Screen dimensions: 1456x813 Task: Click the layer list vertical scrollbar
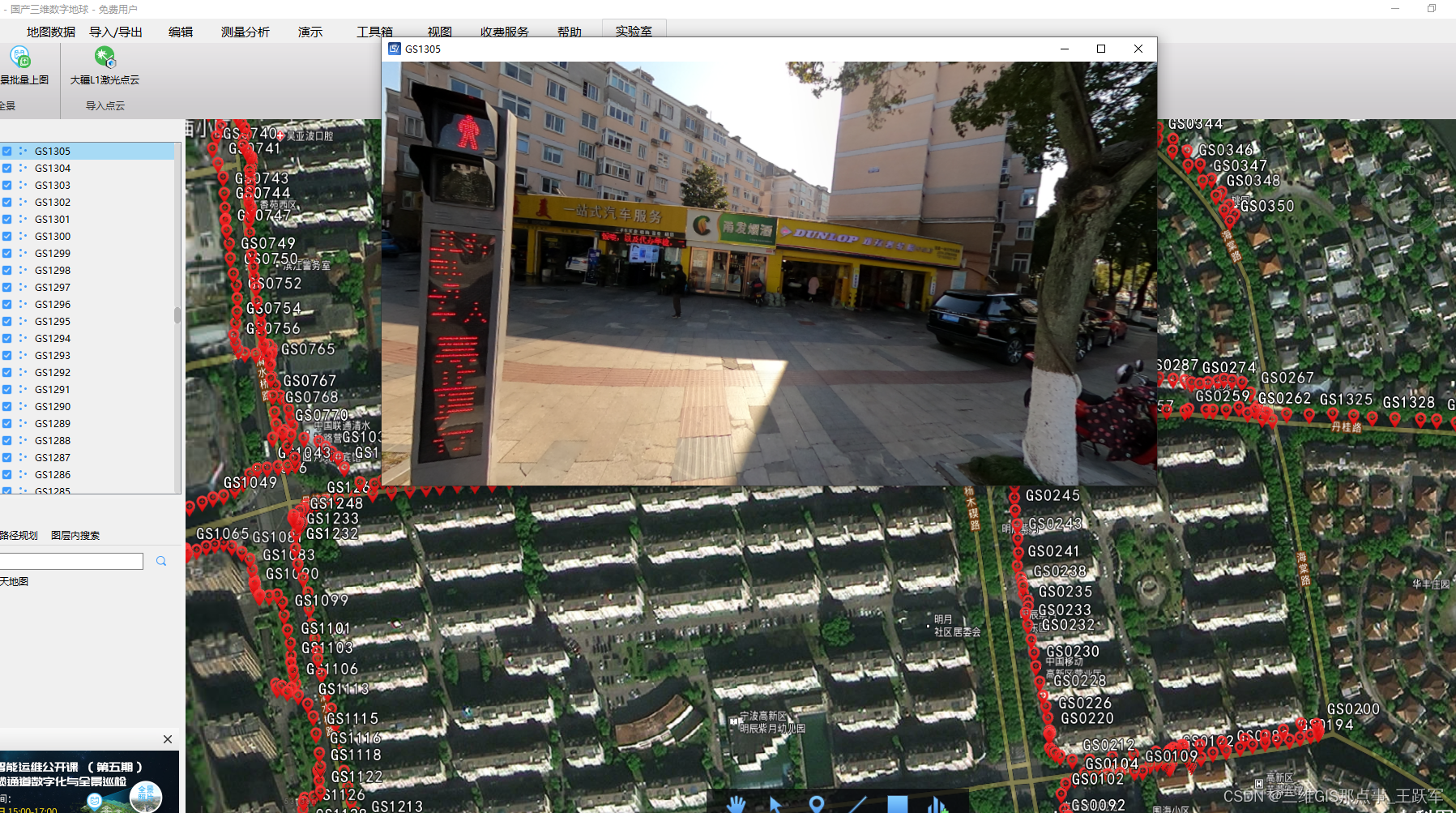(177, 315)
